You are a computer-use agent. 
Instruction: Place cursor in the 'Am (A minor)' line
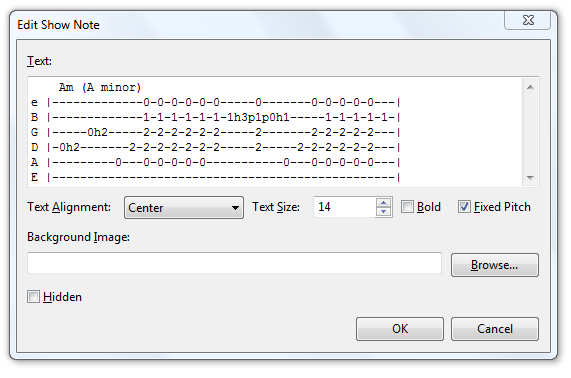[x=100, y=87]
